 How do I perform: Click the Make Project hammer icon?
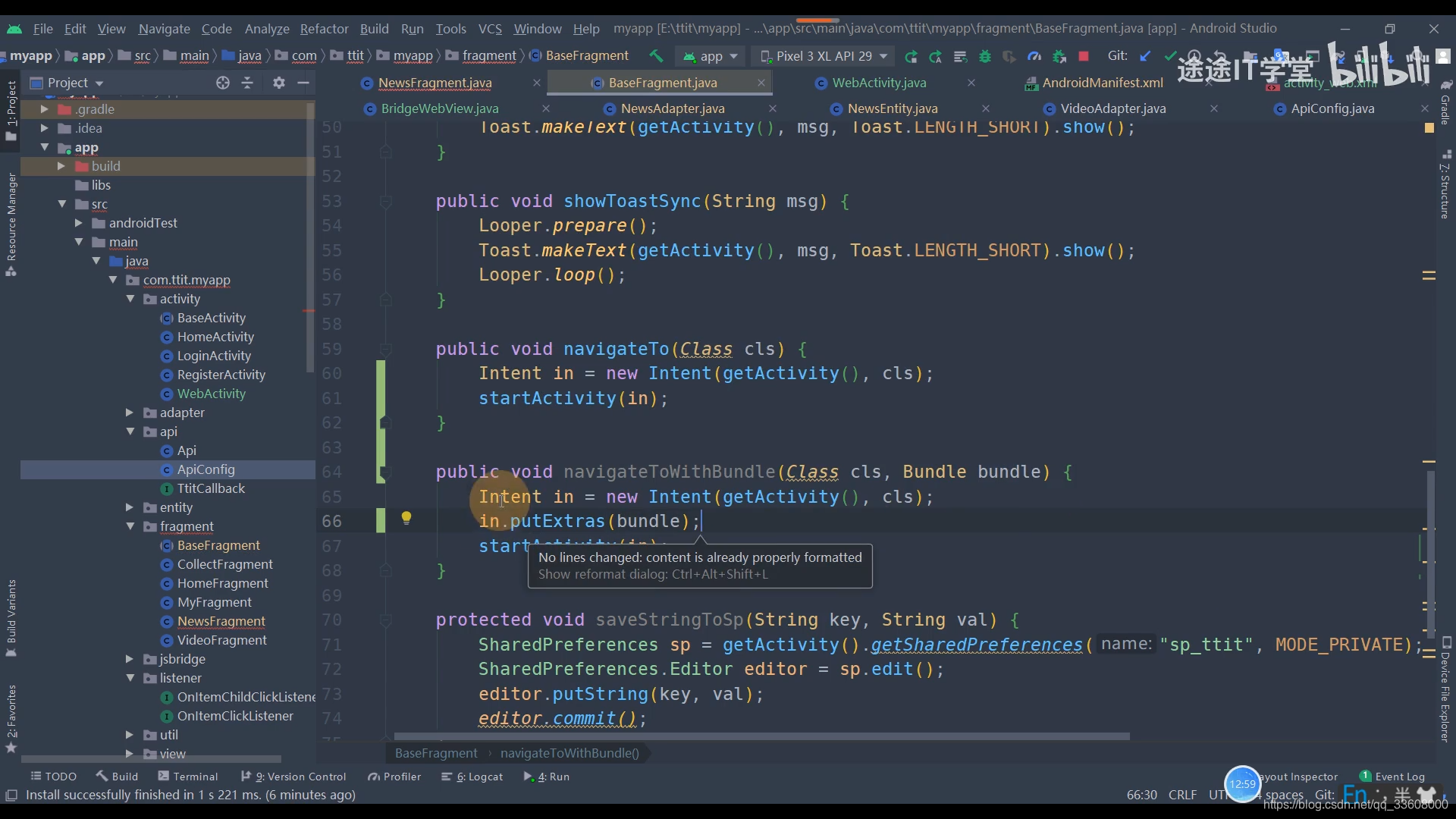pos(656,56)
